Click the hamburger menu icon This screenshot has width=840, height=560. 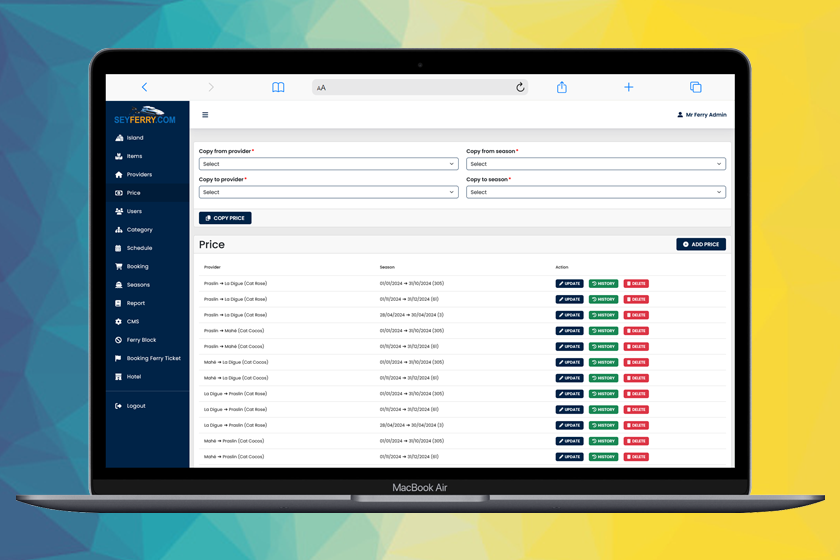click(x=205, y=115)
